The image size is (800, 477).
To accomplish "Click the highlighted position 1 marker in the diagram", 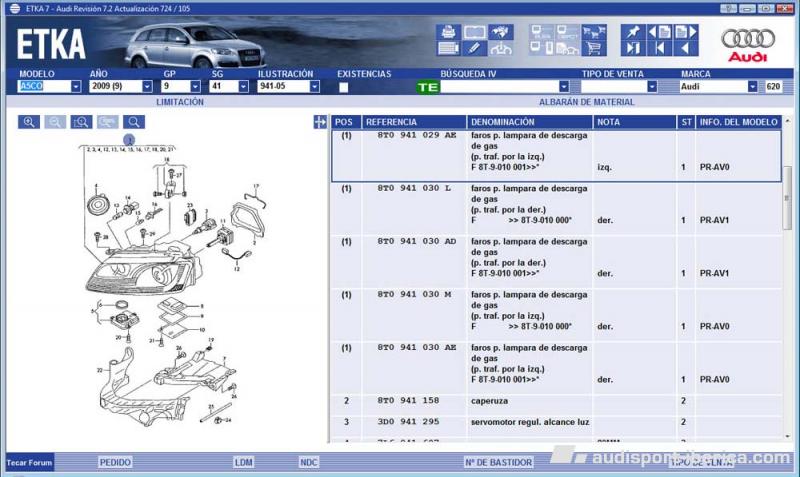I will pos(129,139).
